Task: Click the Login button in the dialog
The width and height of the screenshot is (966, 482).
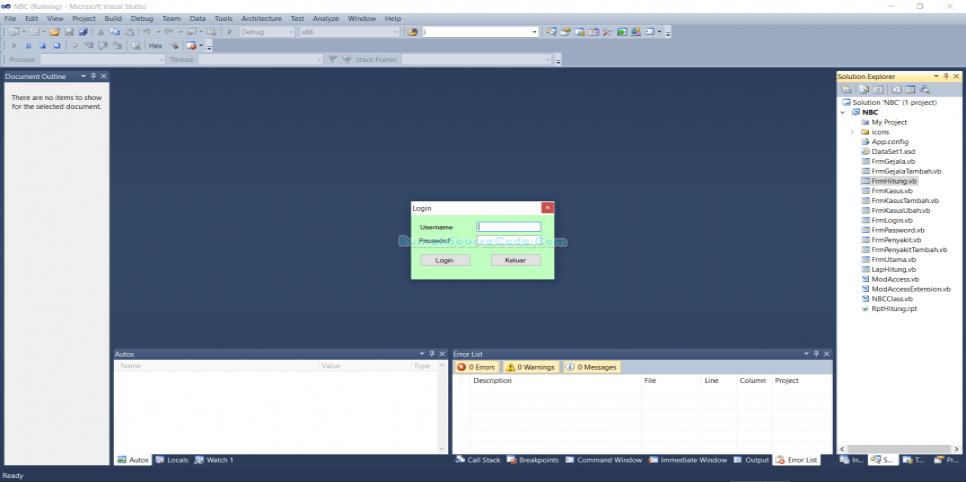Action: tap(445, 260)
